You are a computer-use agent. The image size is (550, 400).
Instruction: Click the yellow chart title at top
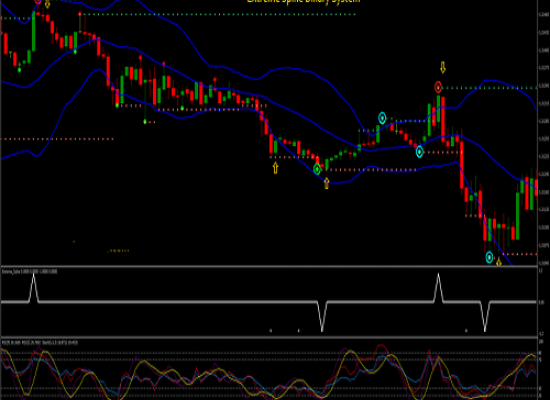303,1
